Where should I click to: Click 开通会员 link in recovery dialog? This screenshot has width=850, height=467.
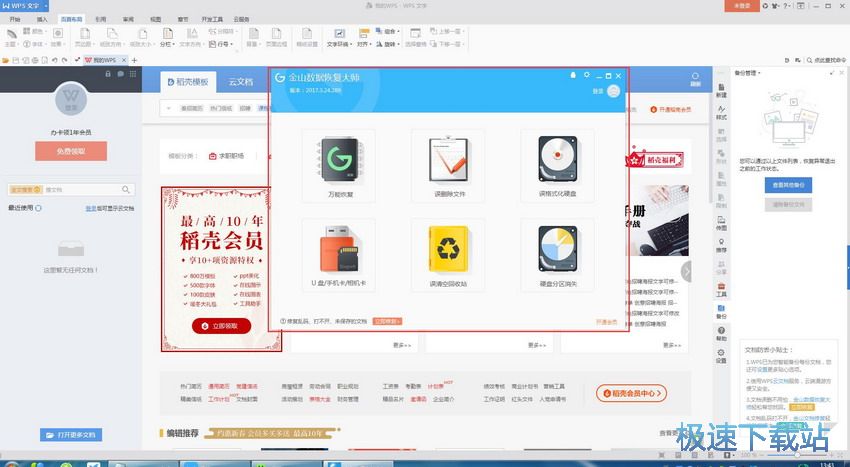tap(607, 322)
